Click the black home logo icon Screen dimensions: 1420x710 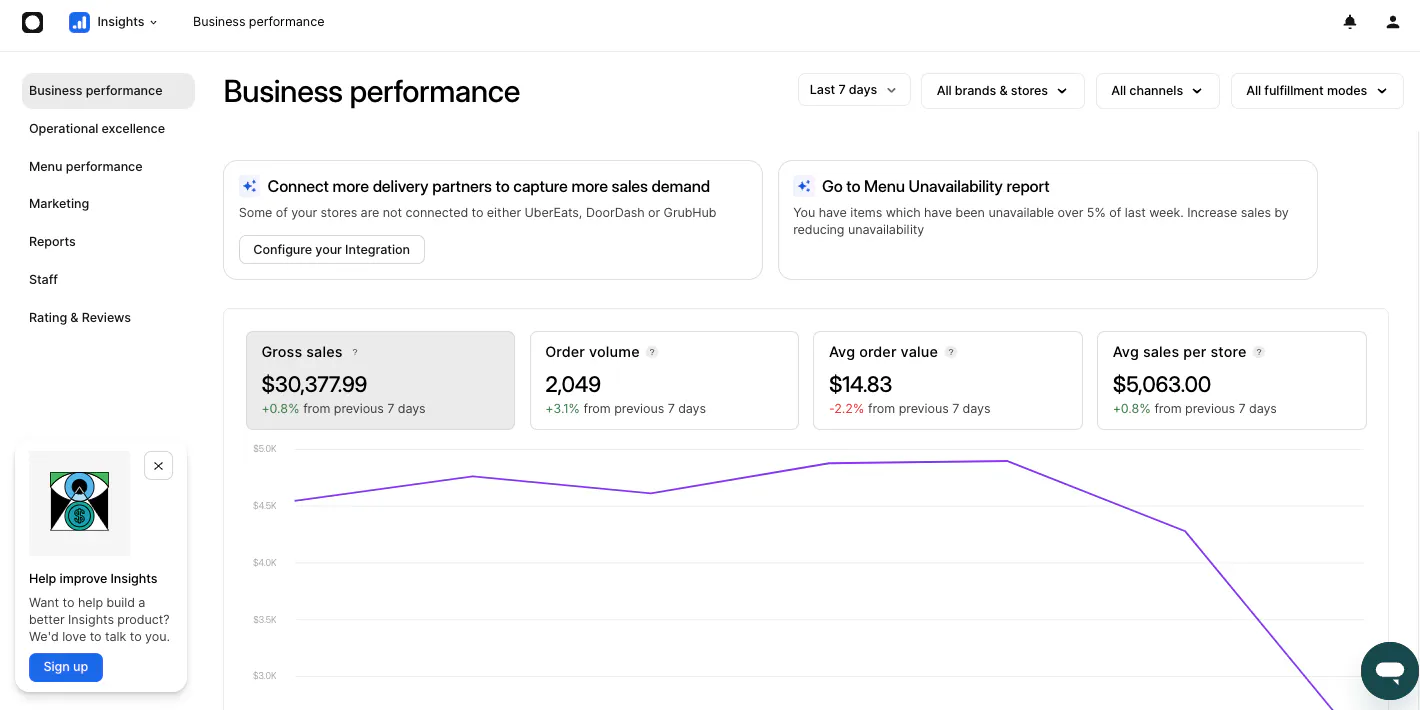point(33,22)
